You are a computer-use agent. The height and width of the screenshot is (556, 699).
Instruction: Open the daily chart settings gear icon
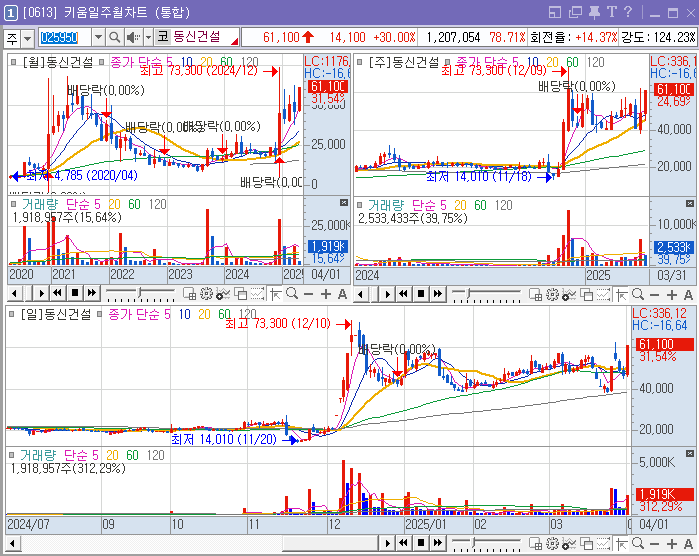point(552,544)
